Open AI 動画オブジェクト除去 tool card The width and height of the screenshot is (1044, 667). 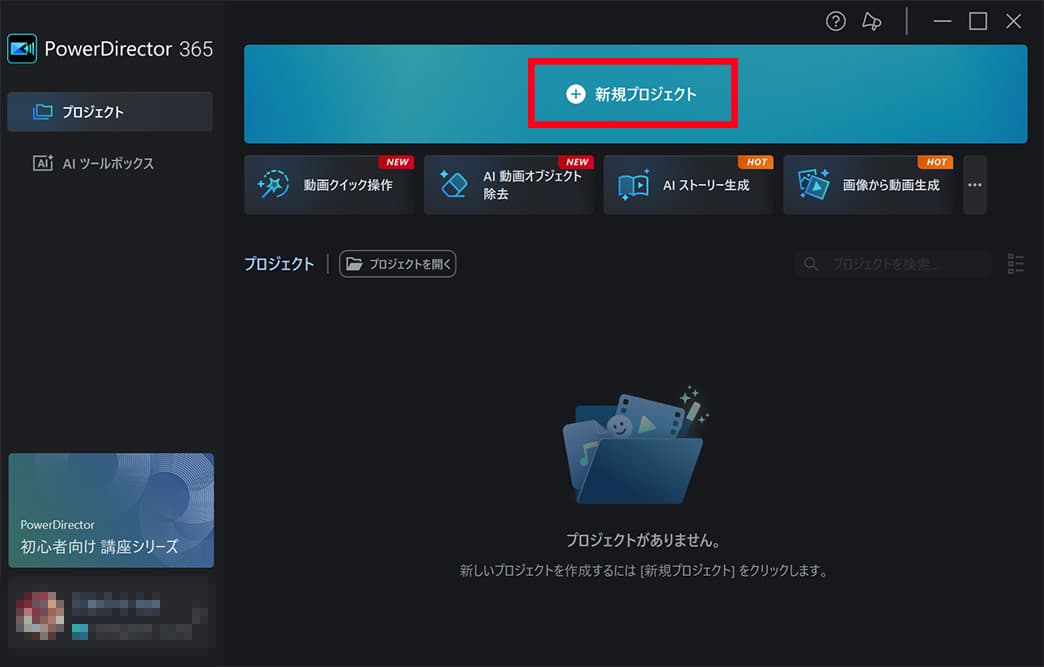pos(509,184)
